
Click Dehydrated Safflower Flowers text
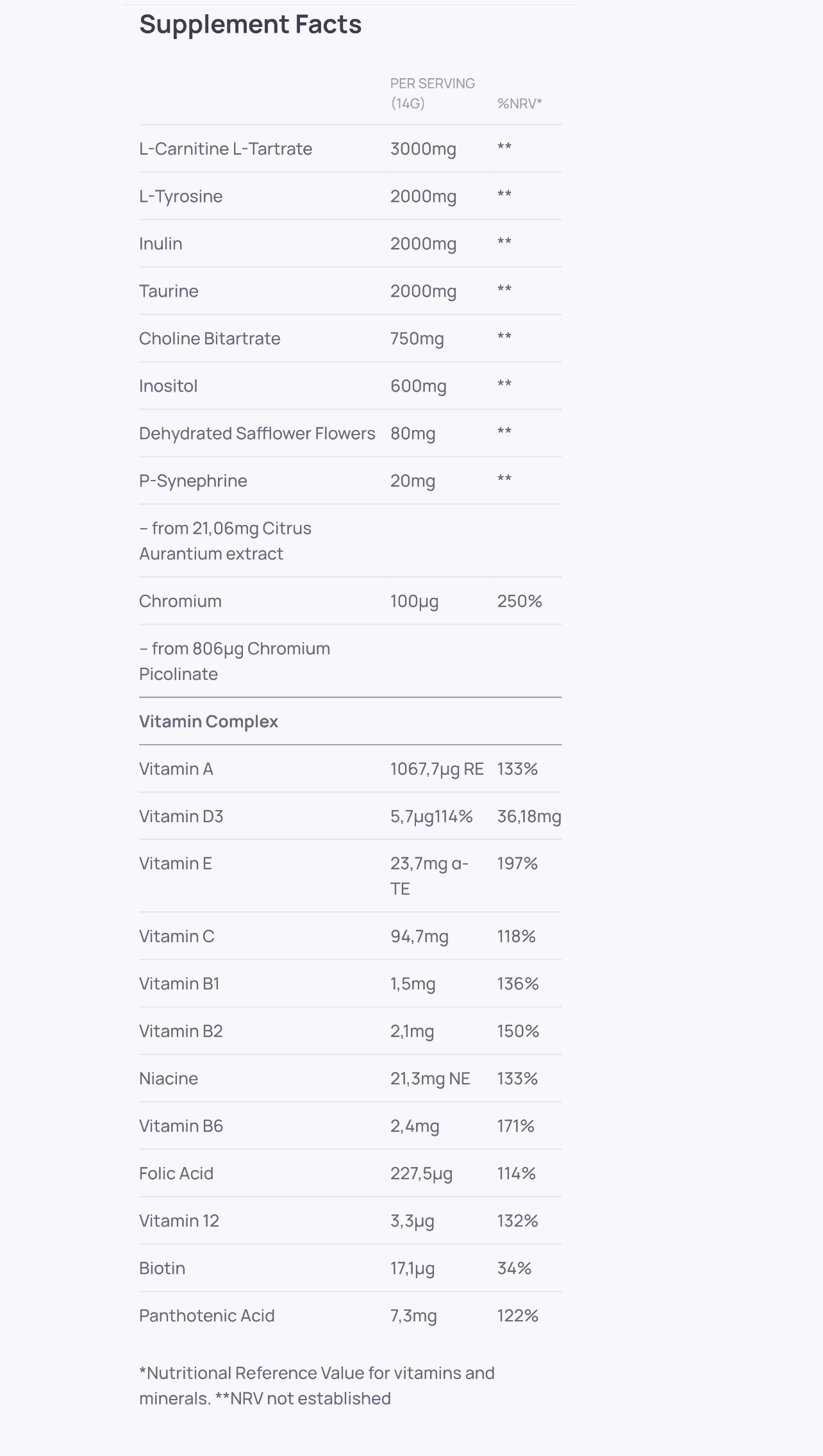(x=257, y=433)
